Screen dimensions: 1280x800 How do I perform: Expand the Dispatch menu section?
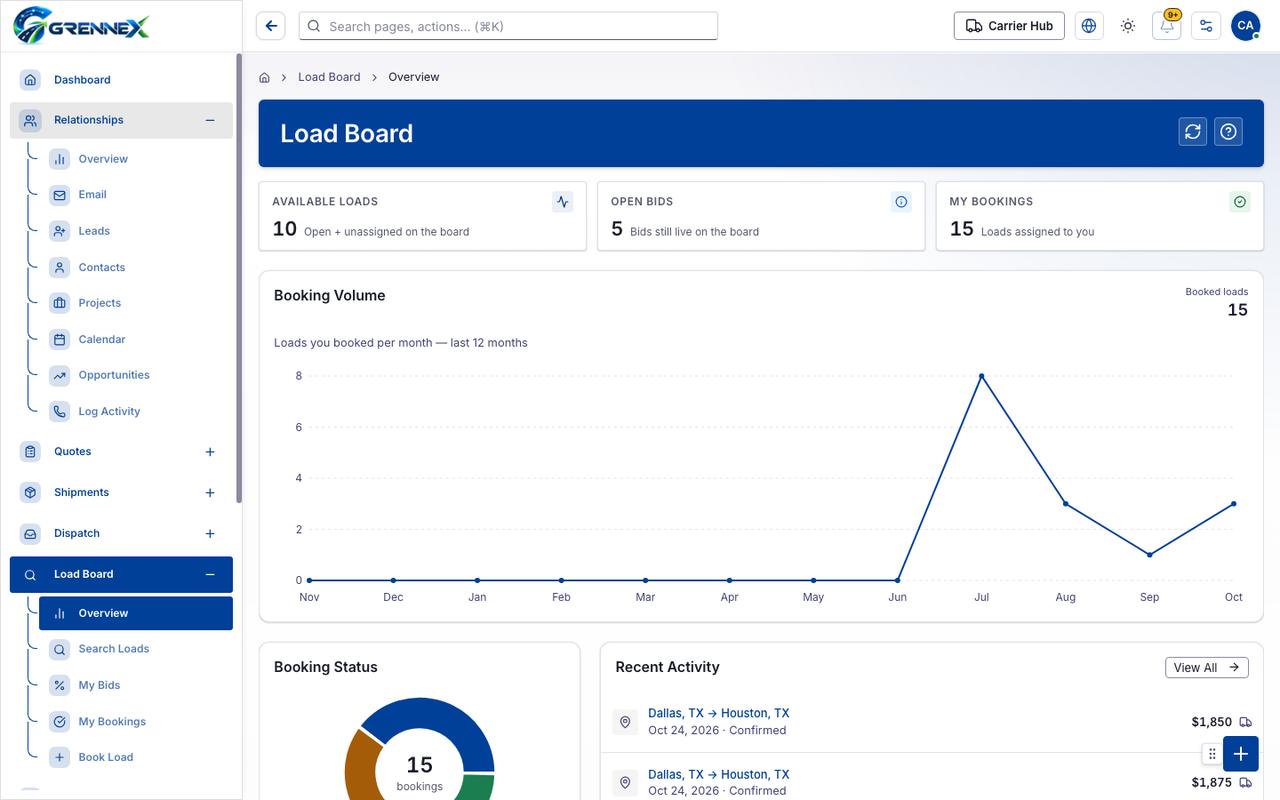(210, 534)
